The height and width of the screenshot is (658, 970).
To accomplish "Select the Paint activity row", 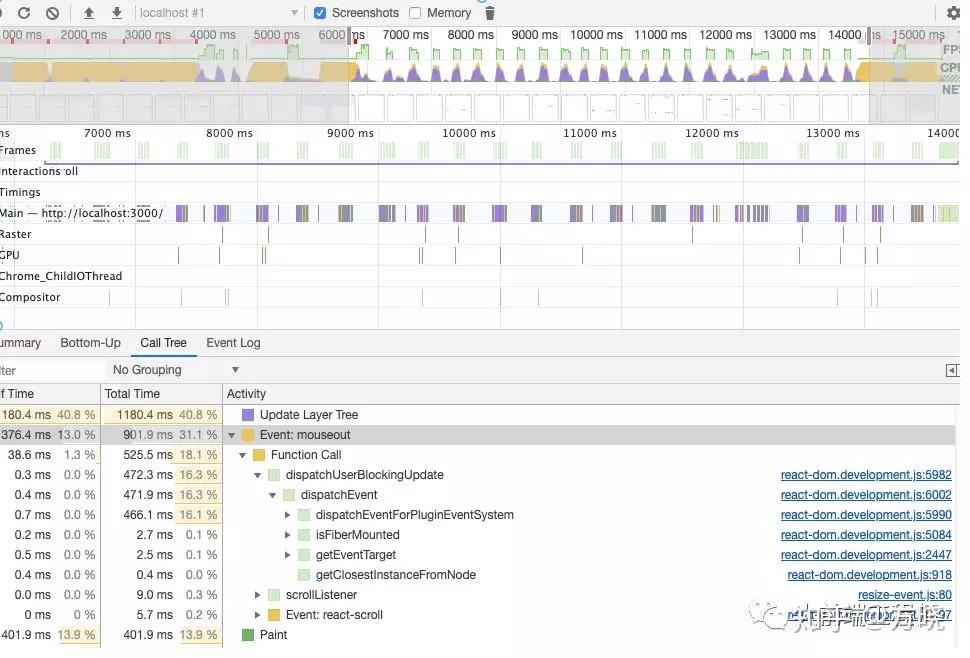I will (480, 635).
